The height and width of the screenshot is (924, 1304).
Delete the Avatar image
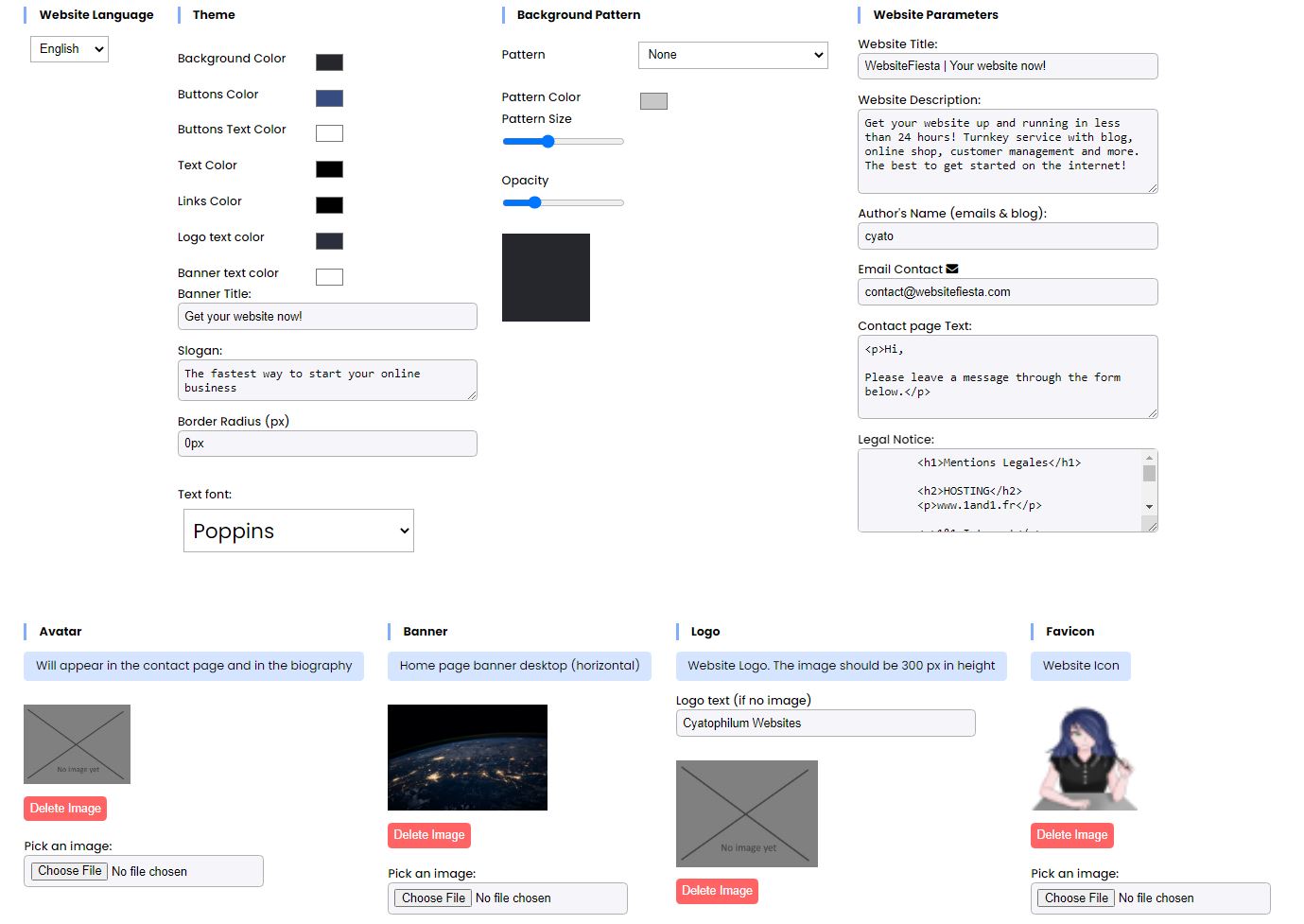pos(65,809)
